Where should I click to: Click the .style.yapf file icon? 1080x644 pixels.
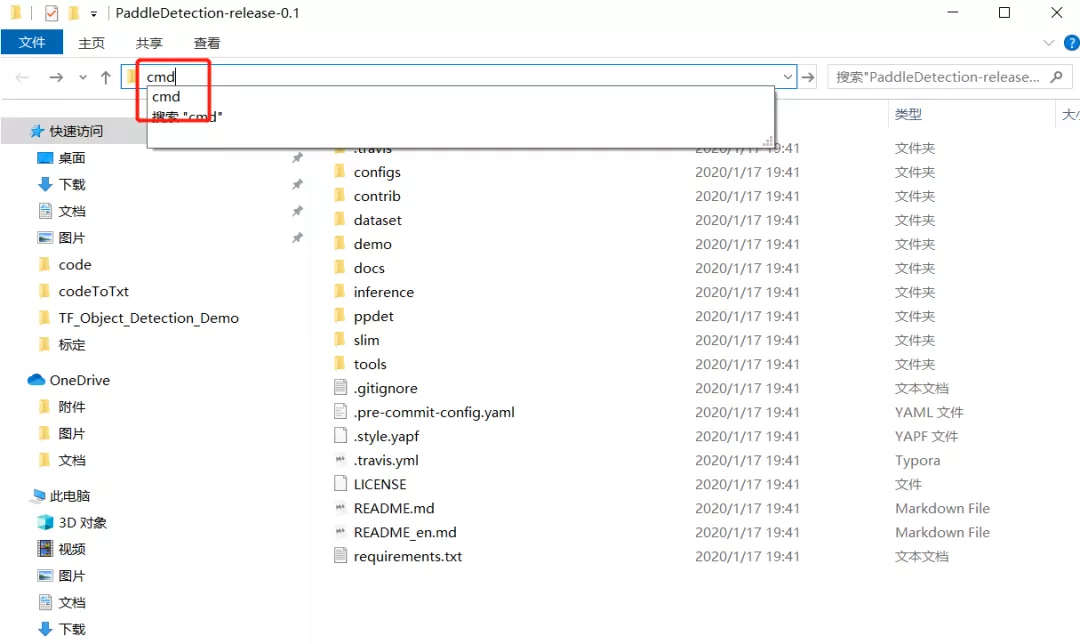tap(340, 436)
